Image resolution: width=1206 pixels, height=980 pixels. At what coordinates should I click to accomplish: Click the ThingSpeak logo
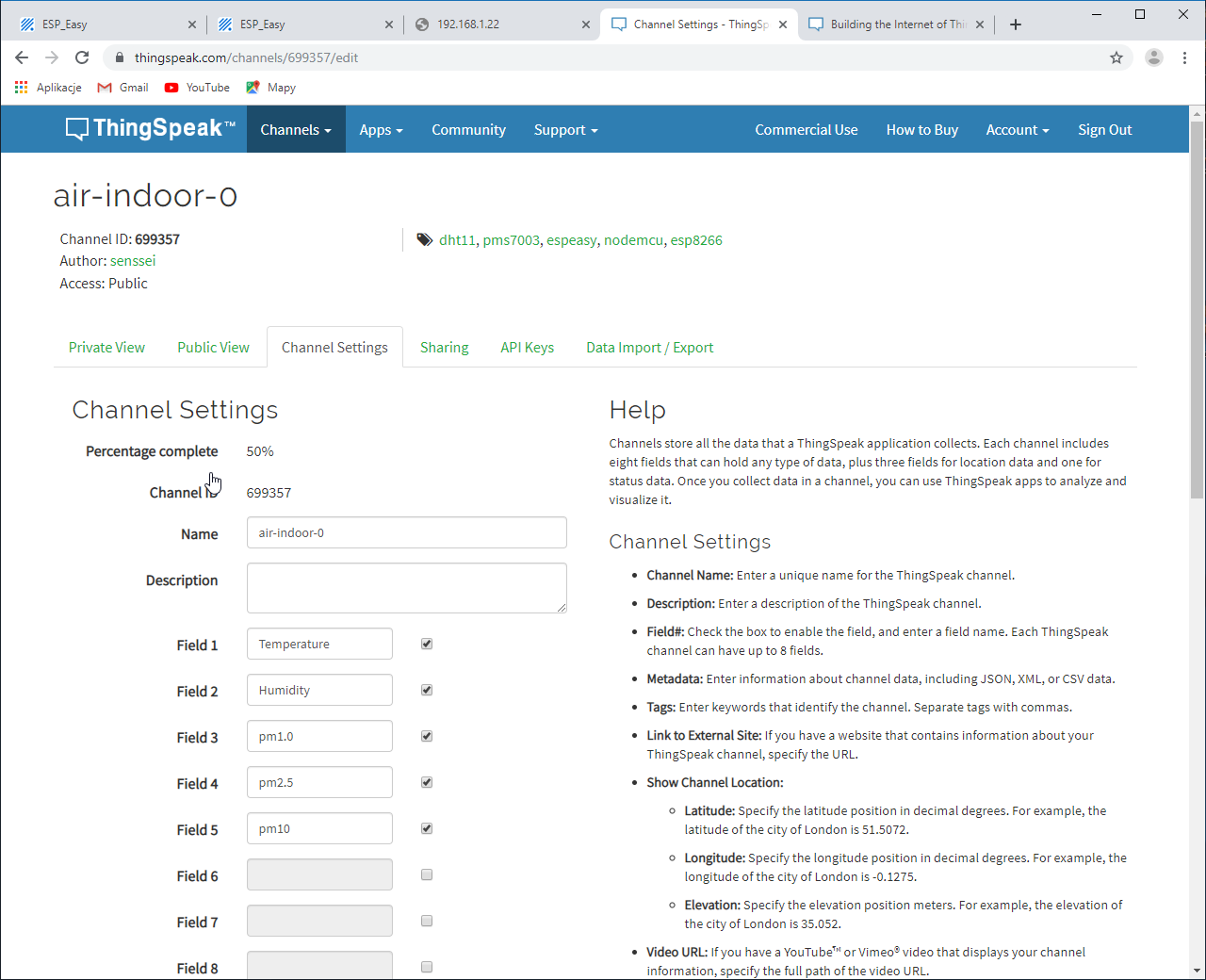click(x=151, y=129)
